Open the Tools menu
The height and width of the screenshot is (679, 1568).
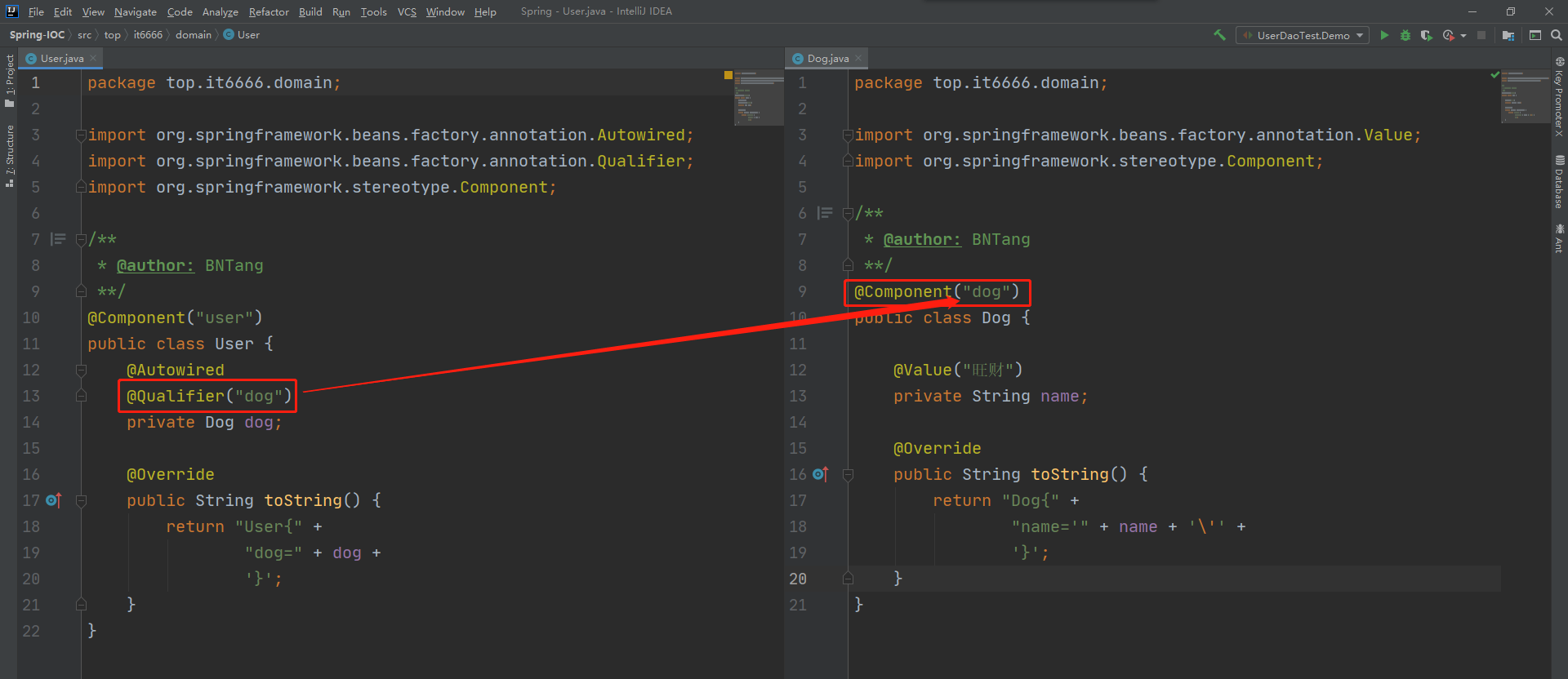pos(374,11)
